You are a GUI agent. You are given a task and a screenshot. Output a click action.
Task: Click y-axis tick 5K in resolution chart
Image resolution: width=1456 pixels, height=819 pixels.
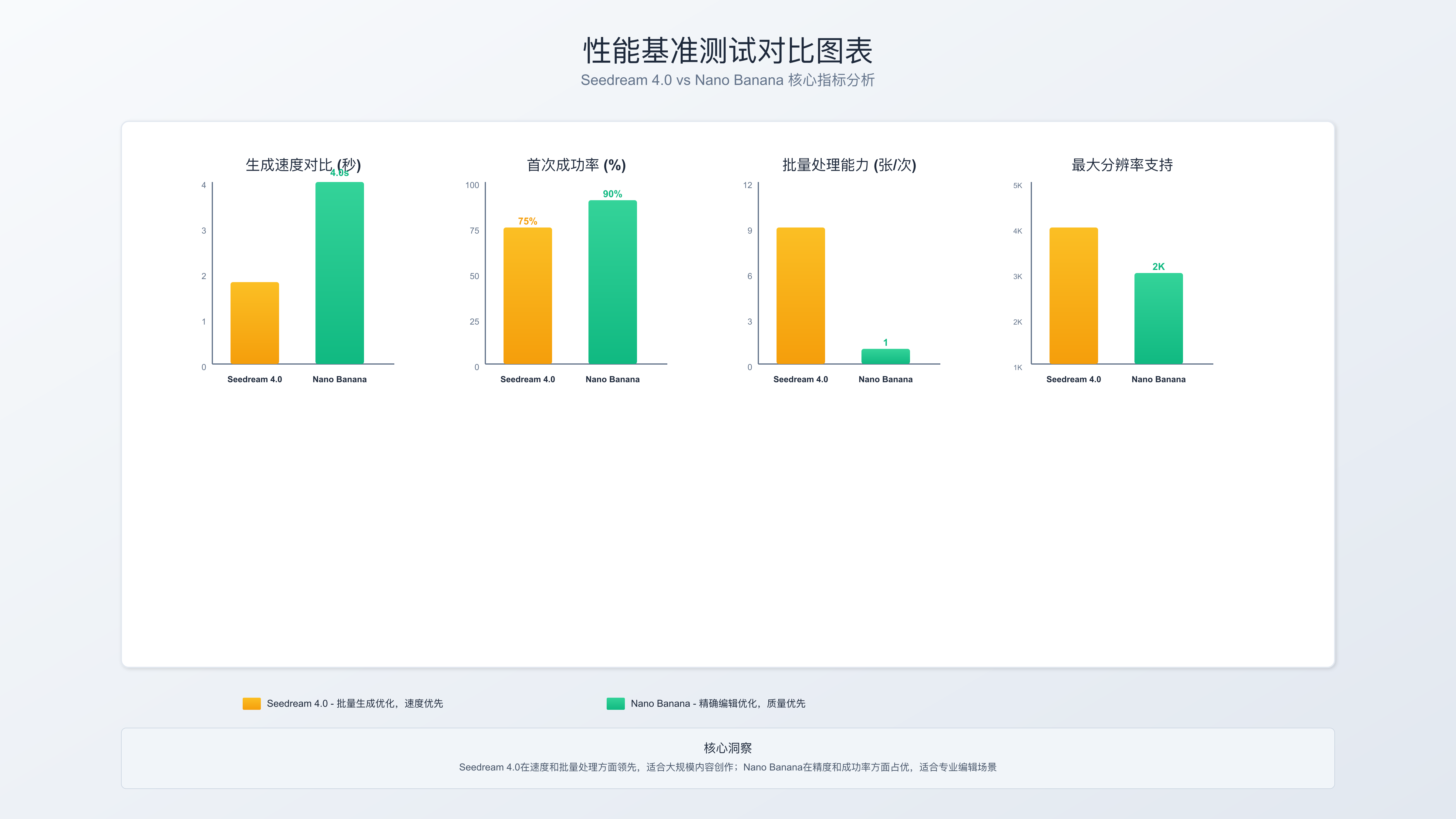point(1018,185)
